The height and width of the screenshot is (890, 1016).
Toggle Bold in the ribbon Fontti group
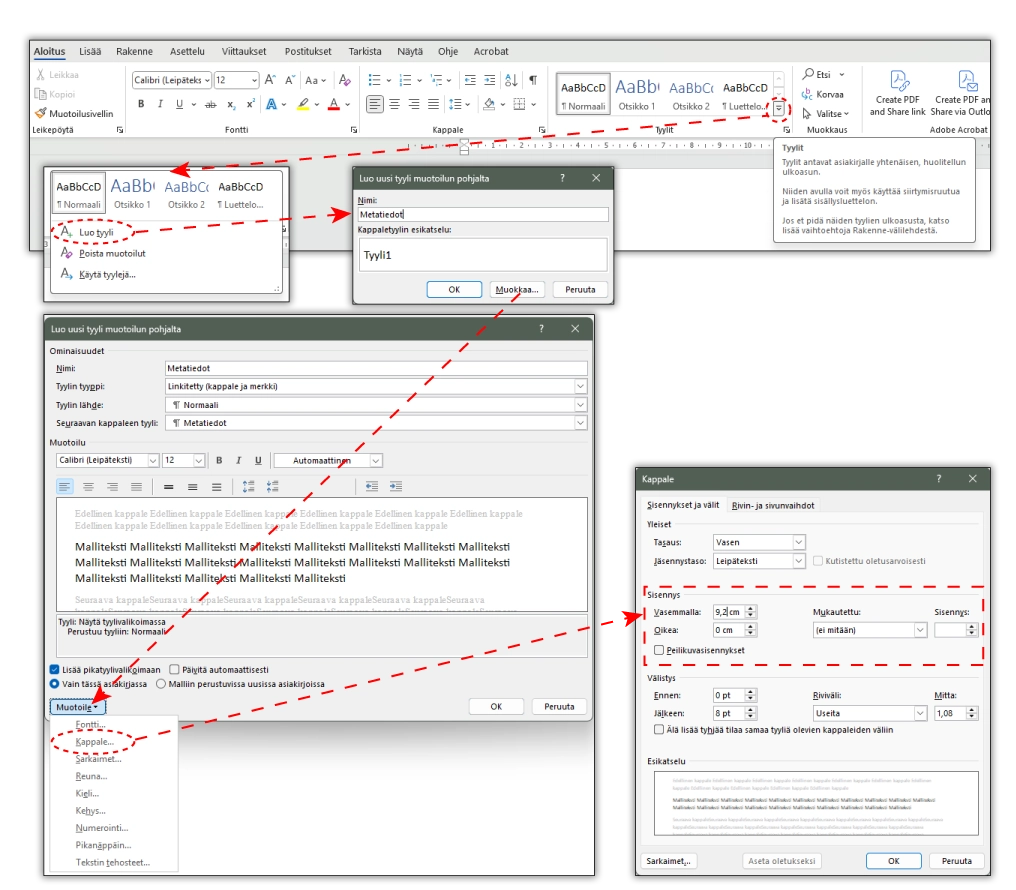(141, 104)
